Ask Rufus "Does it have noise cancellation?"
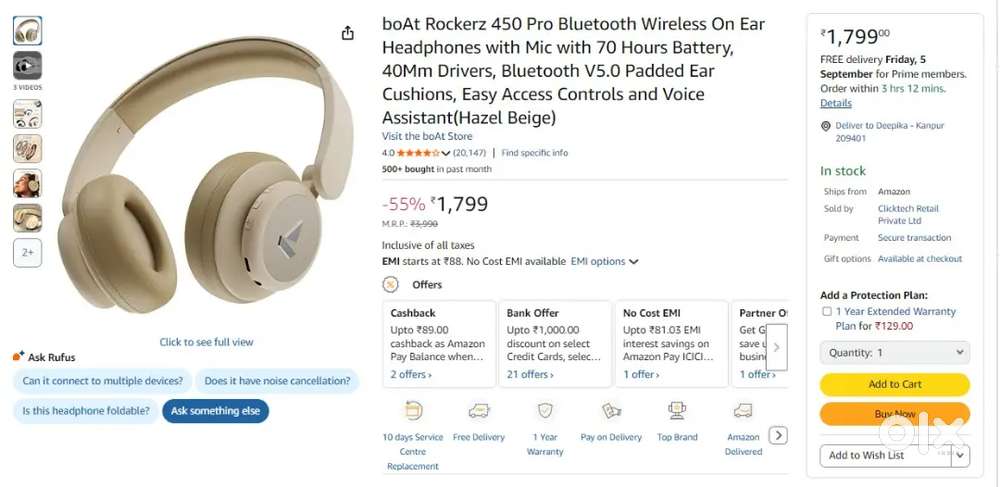 point(277,380)
